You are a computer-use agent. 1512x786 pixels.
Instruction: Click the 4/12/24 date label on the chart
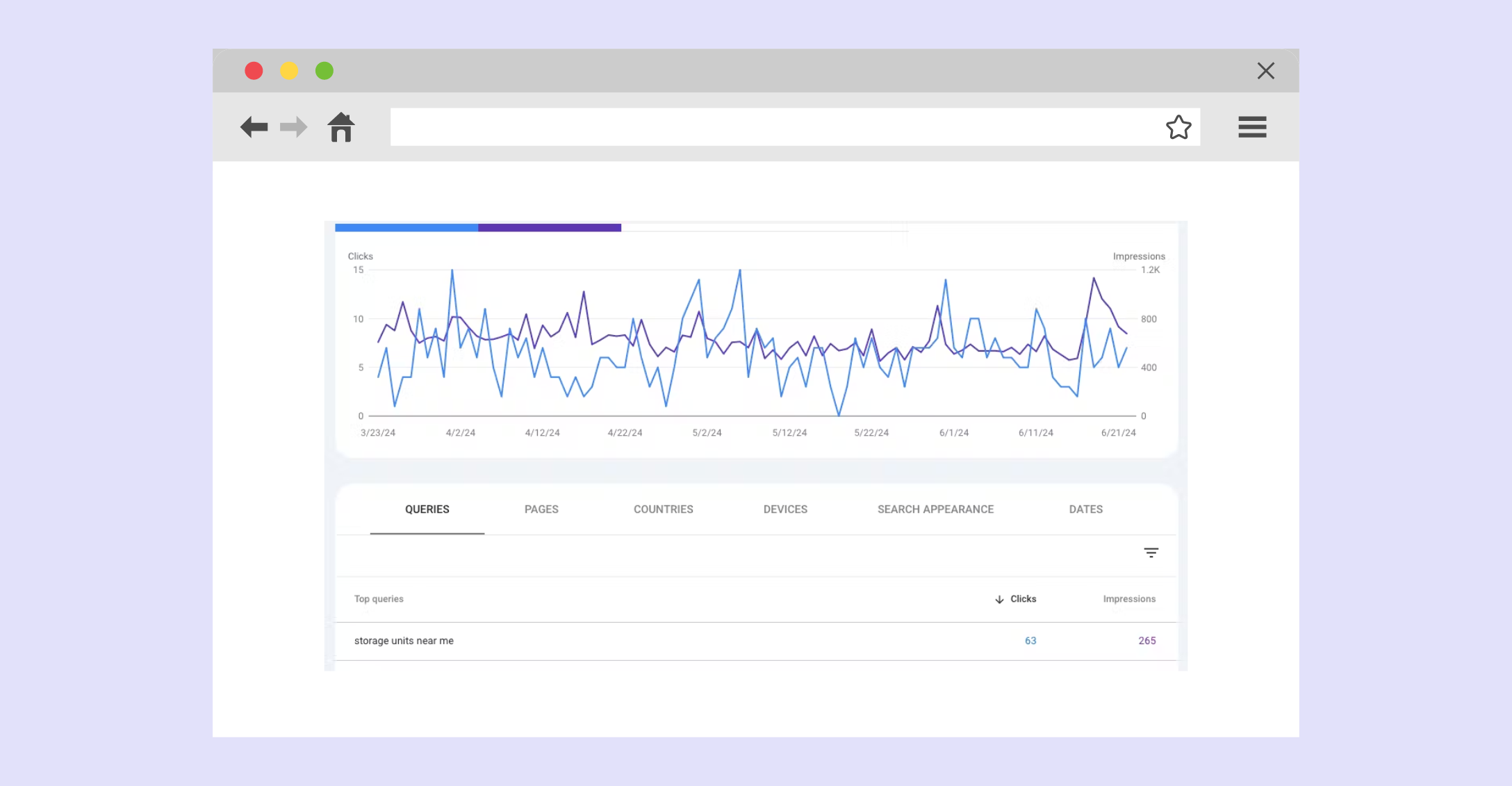(x=543, y=433)
